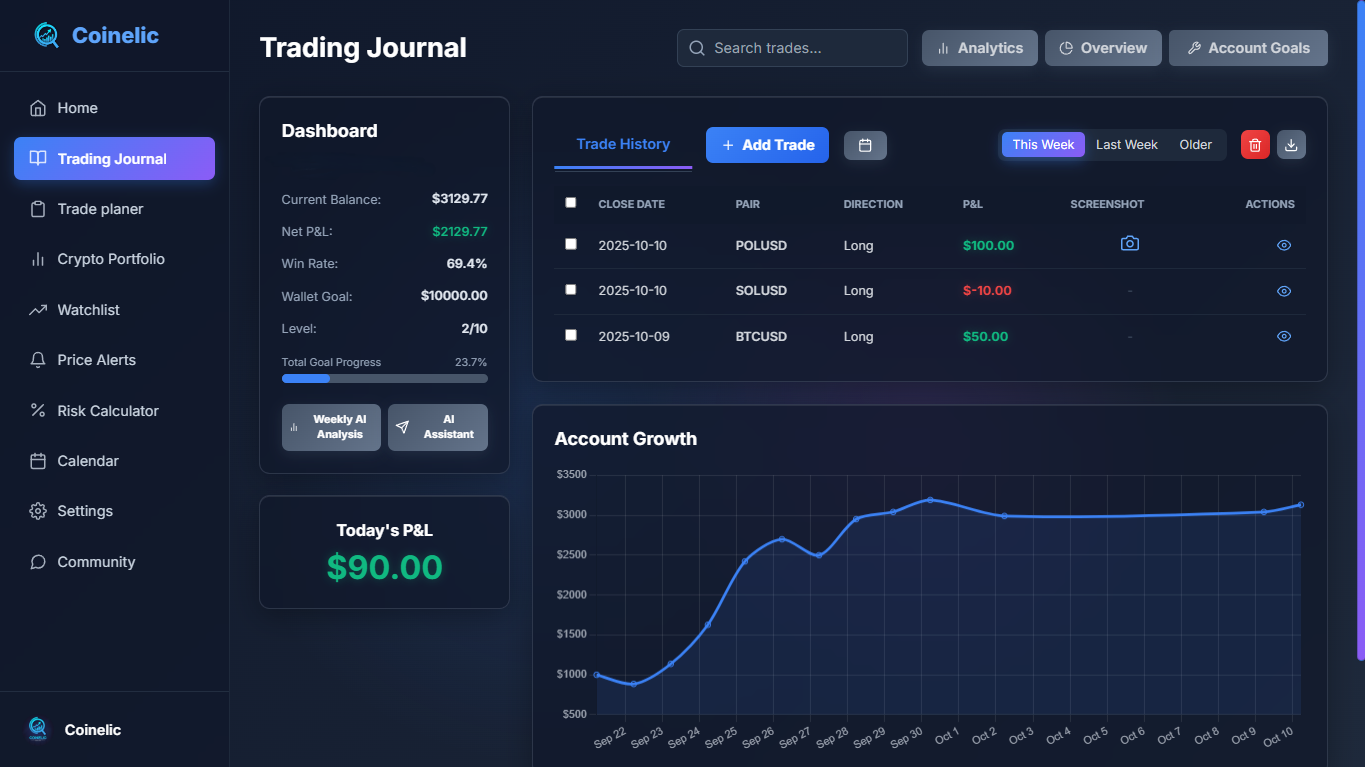
Task: Select the Older trades filter
Action: tap(1195, 144)
